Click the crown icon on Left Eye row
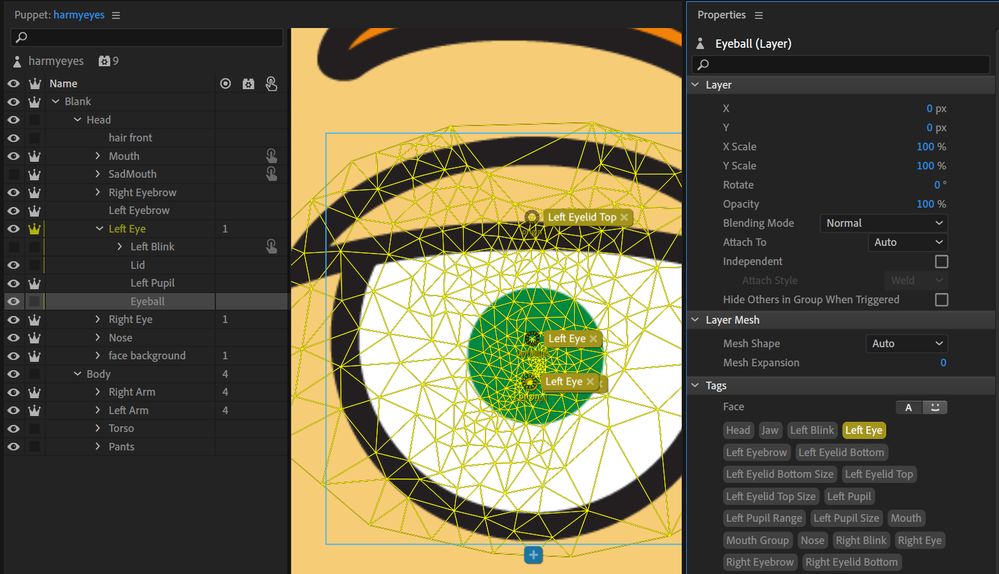The width and height of the screenshot is (999, 574). click(x=35, y=229)
